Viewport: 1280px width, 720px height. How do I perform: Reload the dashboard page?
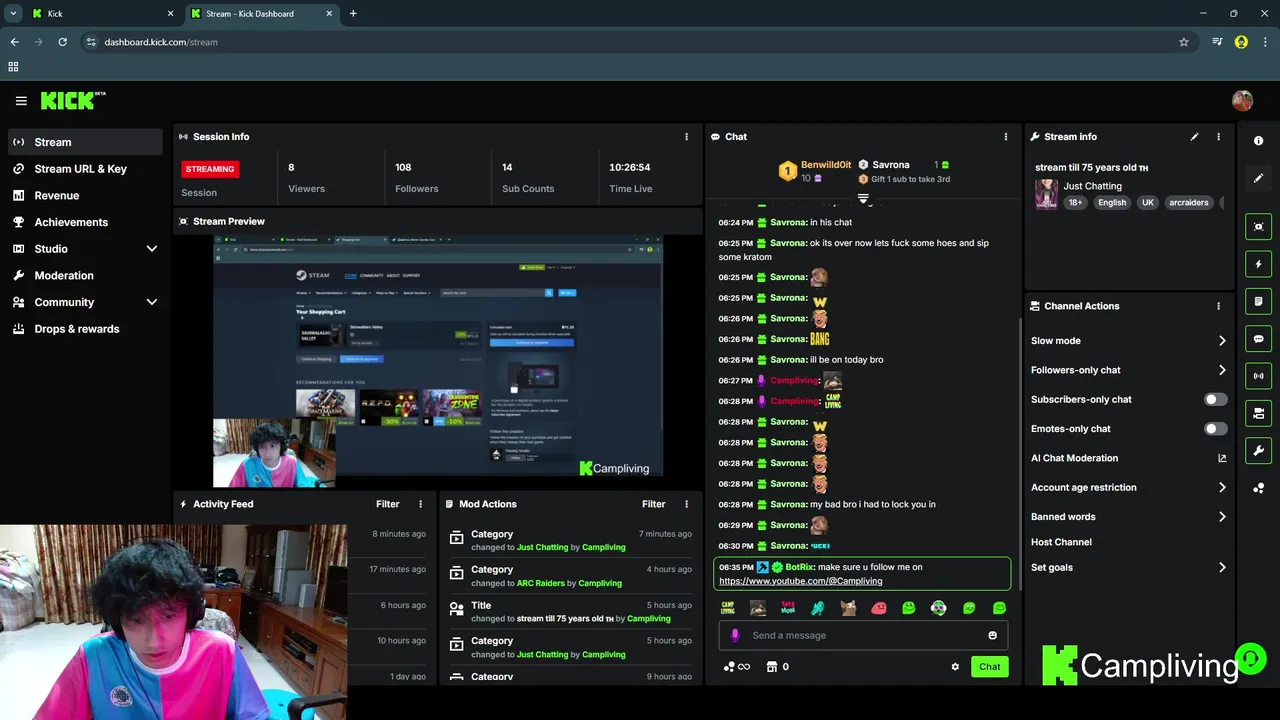click(62, 42)
